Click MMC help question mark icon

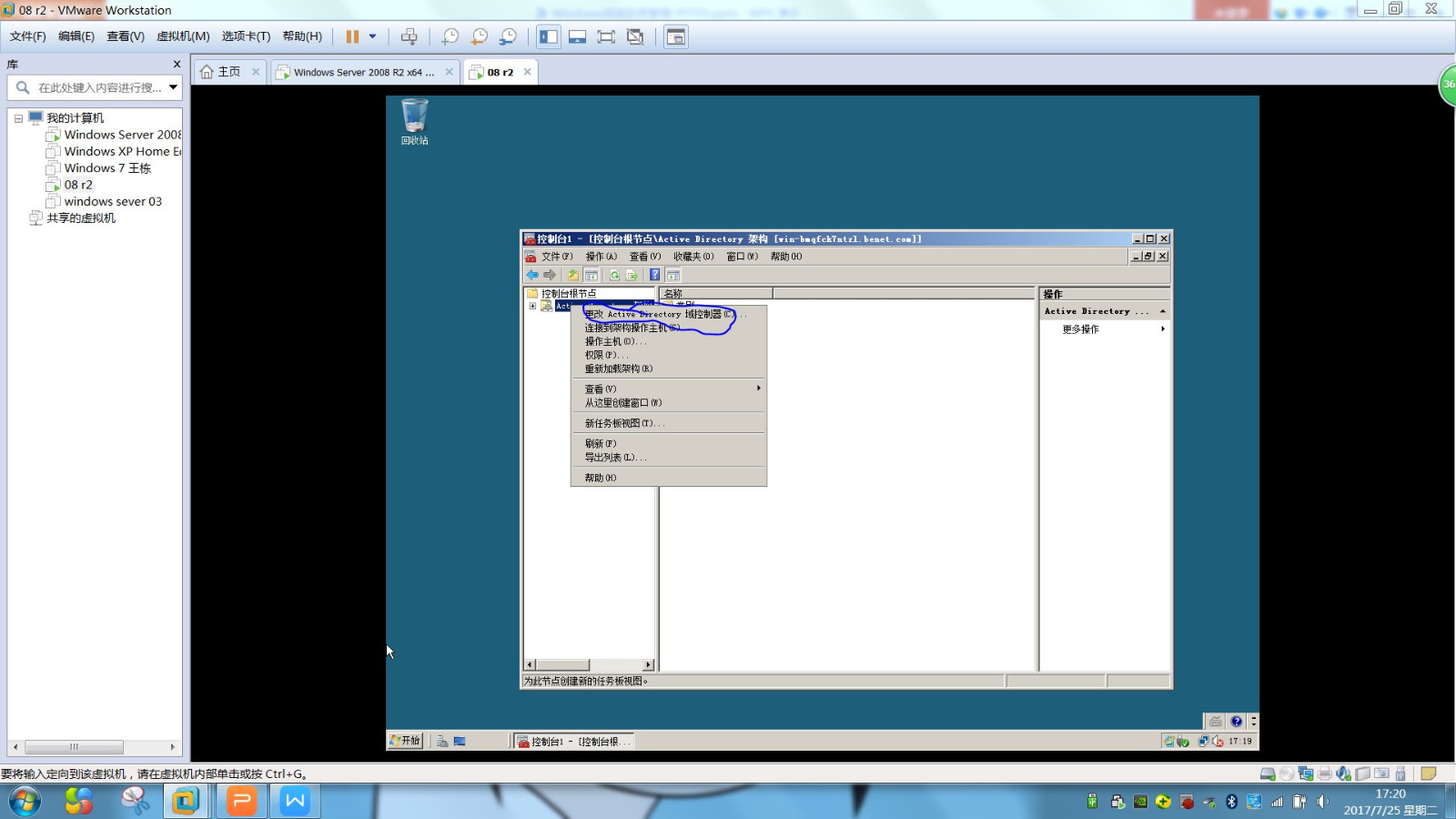coord(654,275)
